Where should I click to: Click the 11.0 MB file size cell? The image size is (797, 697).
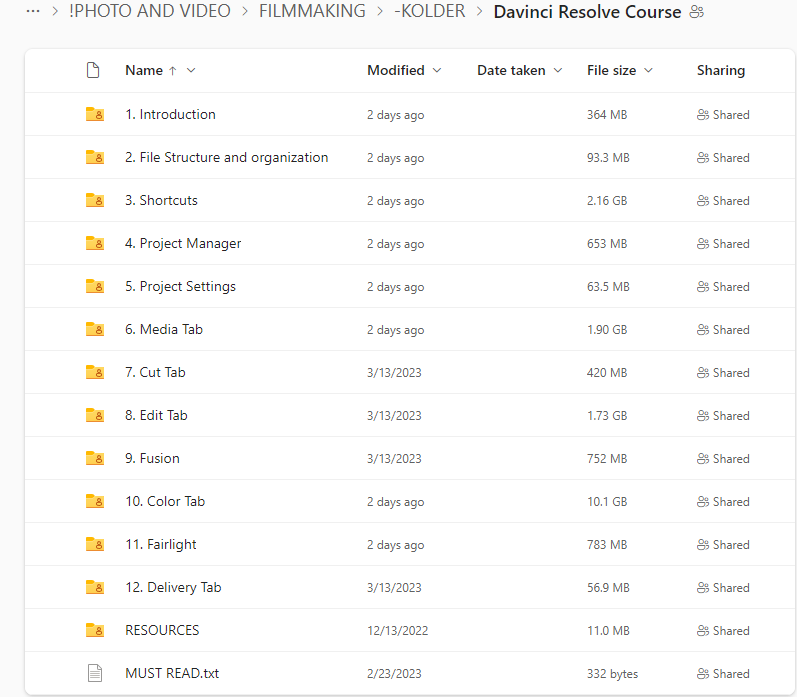[608, 631]
